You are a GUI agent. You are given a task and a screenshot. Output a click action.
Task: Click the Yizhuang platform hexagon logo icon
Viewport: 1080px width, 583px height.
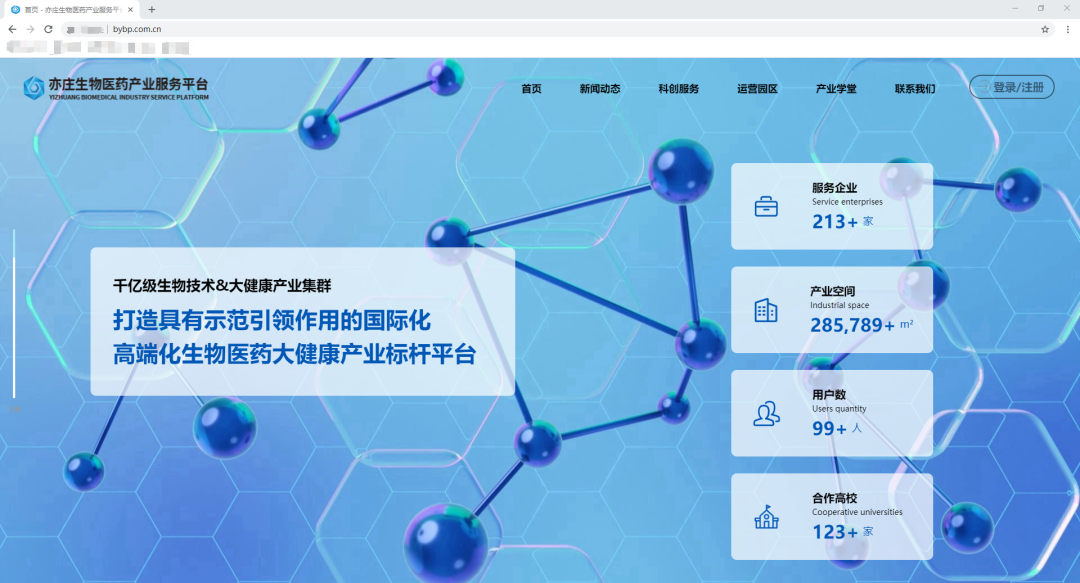[33, 88]
